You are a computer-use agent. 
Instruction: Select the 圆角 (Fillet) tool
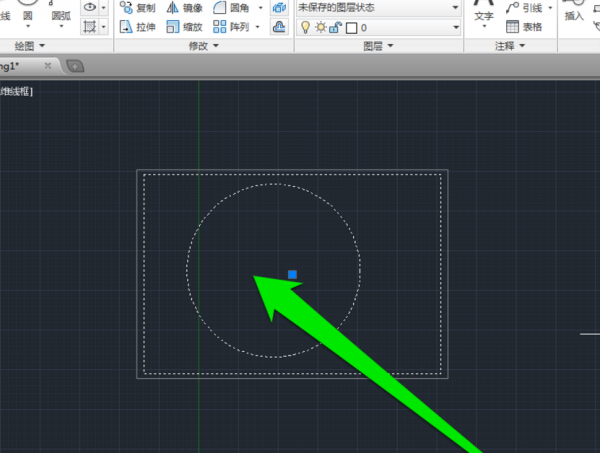pos(231,8)
